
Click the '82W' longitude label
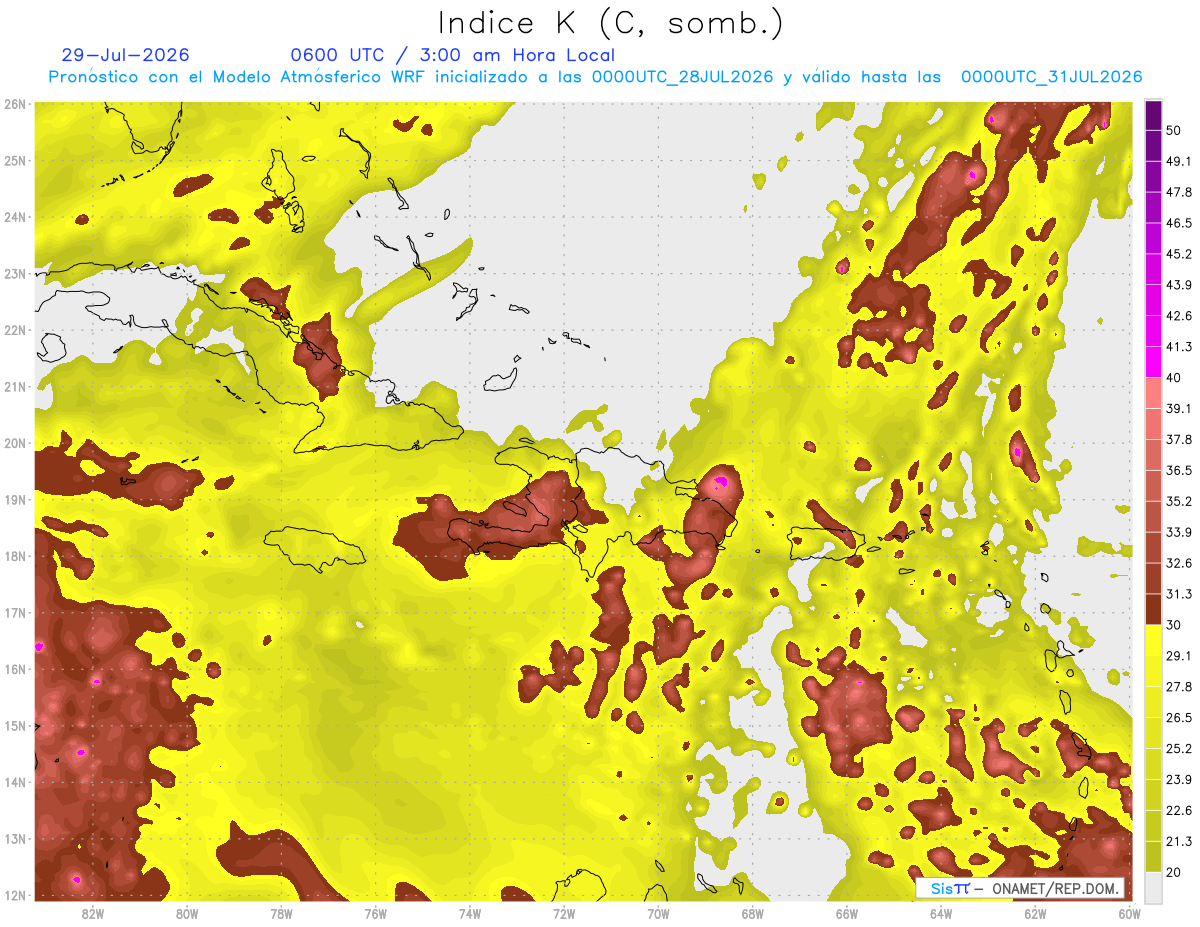93,913
